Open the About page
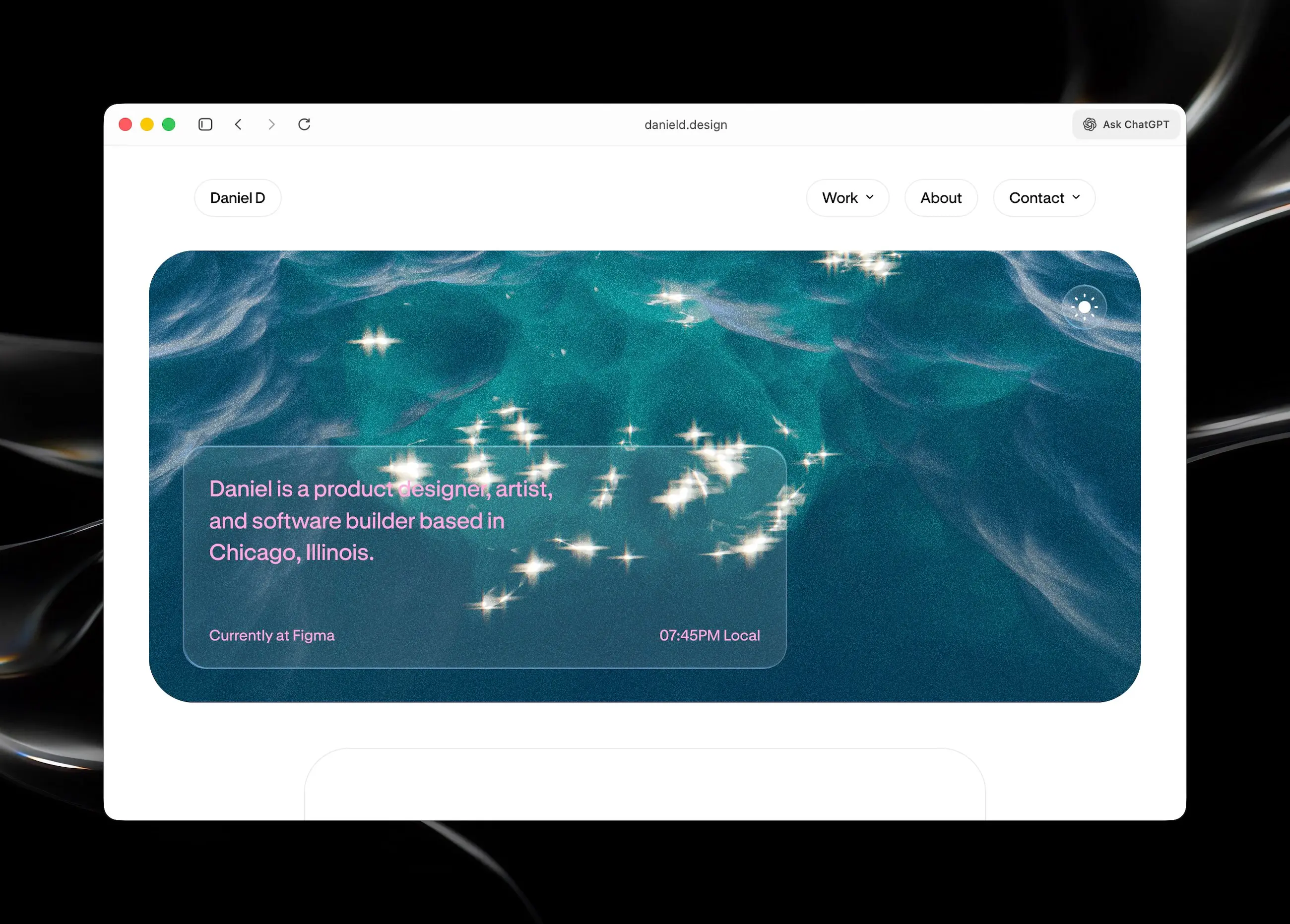This screenshot has height=924, width=1290. (x=941, y=198)
